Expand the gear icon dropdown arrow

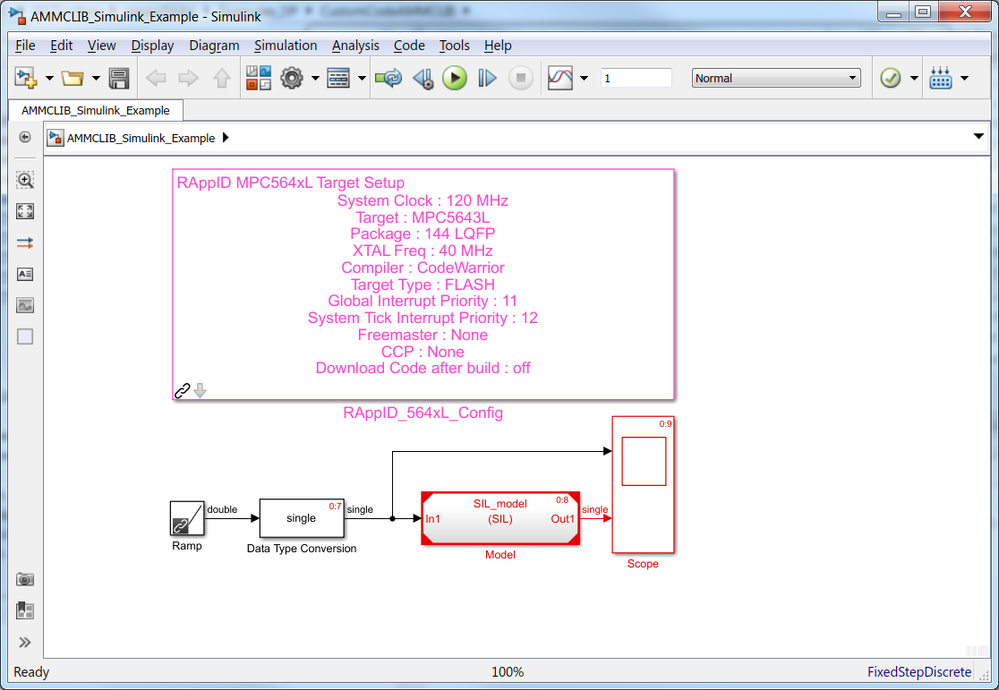click(x=315, y=78)
